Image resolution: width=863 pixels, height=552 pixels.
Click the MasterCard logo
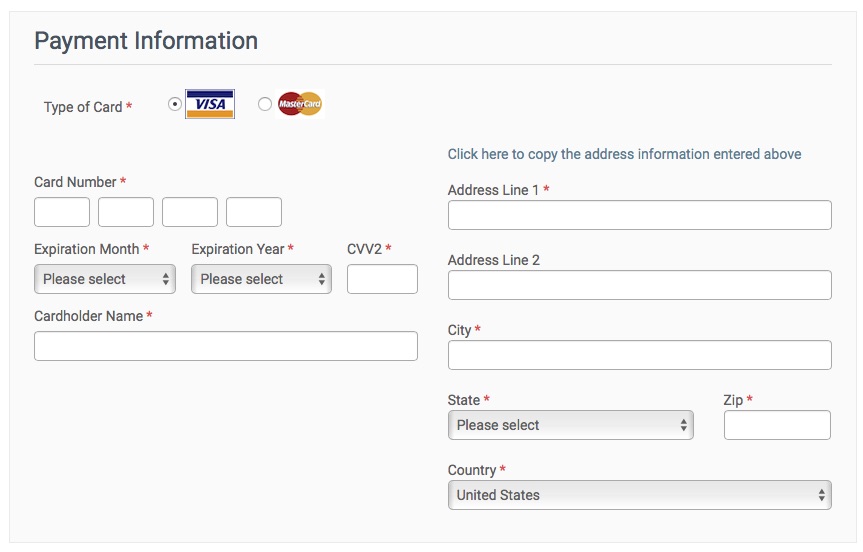coord(300,103)
